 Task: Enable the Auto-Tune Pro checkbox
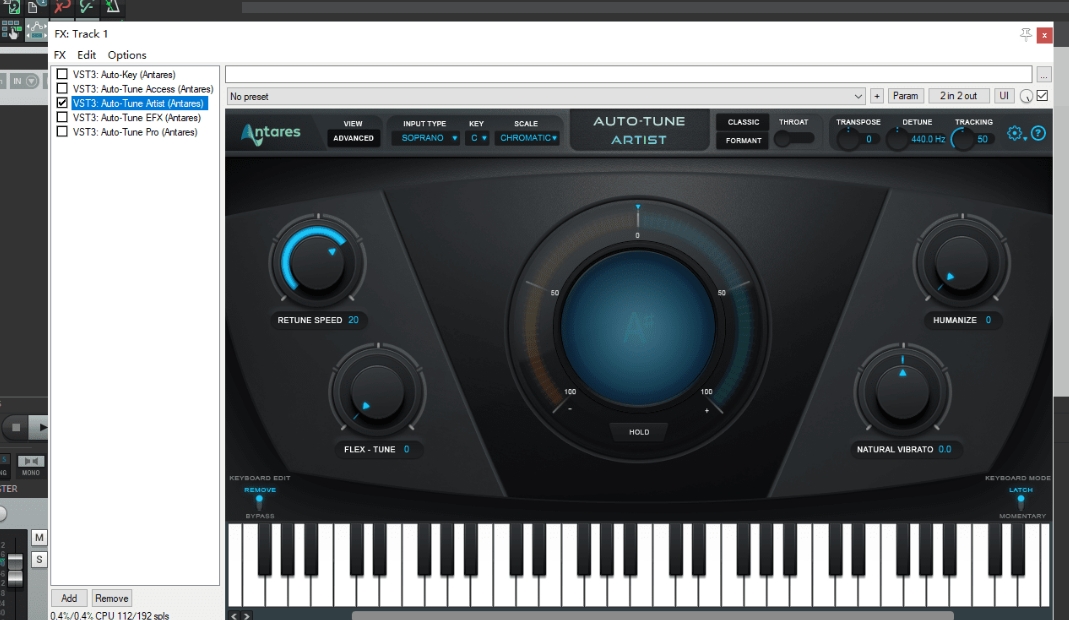pos(62,132)
